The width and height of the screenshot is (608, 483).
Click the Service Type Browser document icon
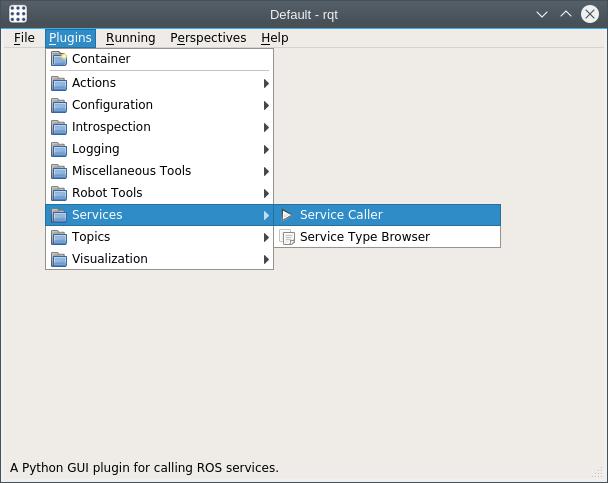coord(287,237)
